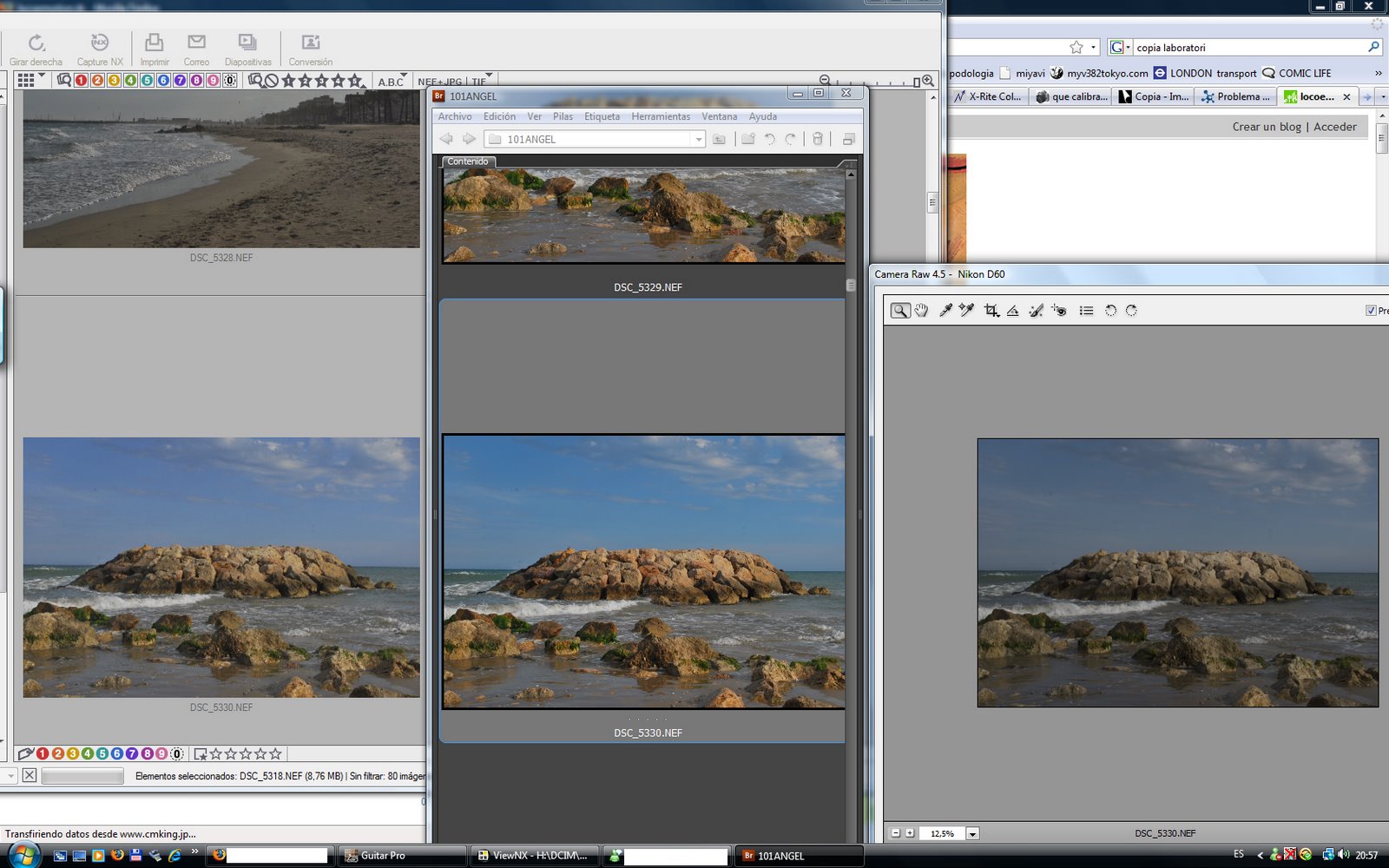This screenshot has width=1389, height=868.
Task: Open Conversión file conversion in ViewNX
Action: pos(310,49)
